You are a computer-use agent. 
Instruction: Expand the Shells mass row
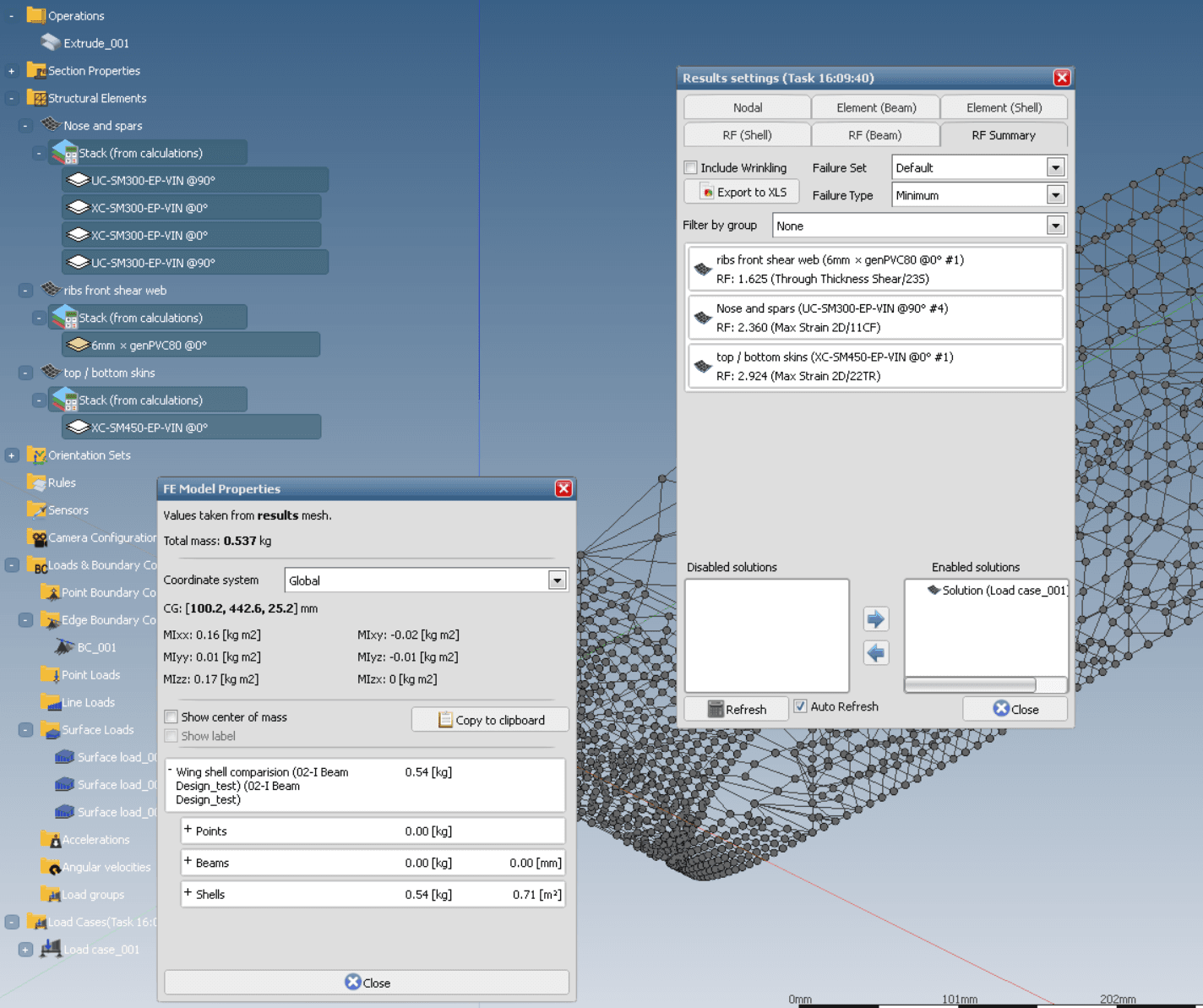click(188, 893)
